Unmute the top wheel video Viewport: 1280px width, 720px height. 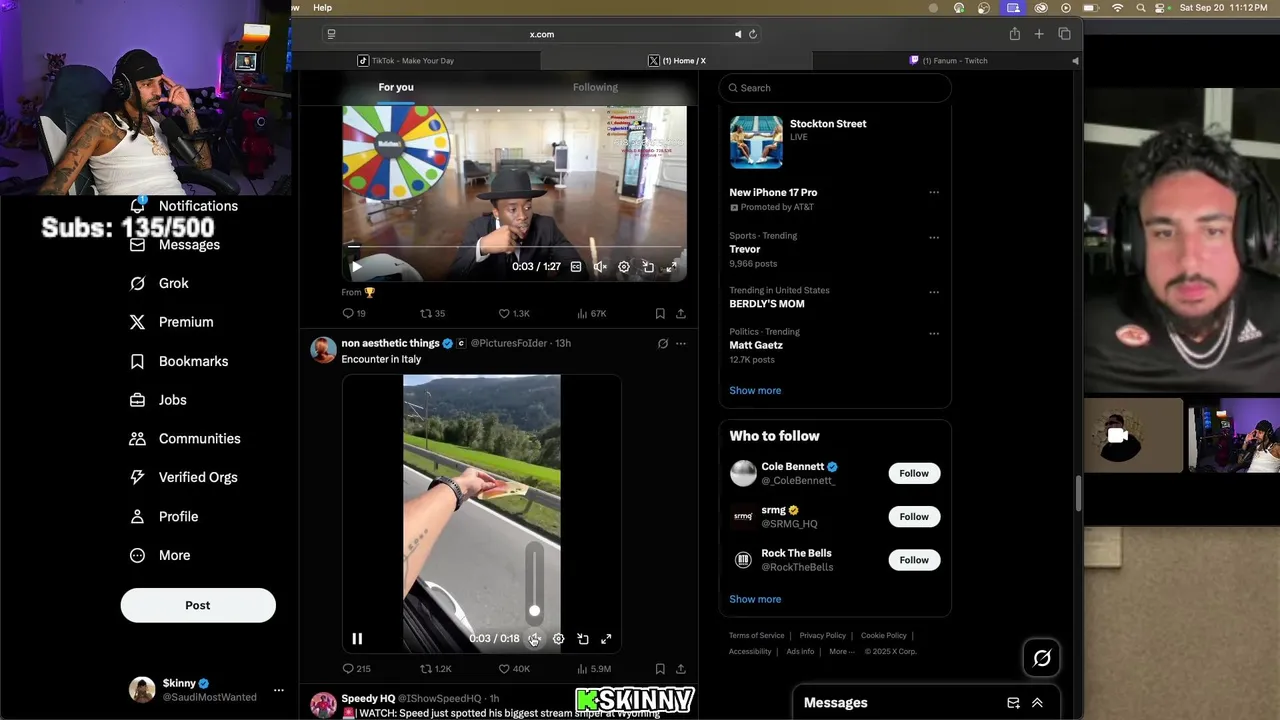tap(600, 267)
